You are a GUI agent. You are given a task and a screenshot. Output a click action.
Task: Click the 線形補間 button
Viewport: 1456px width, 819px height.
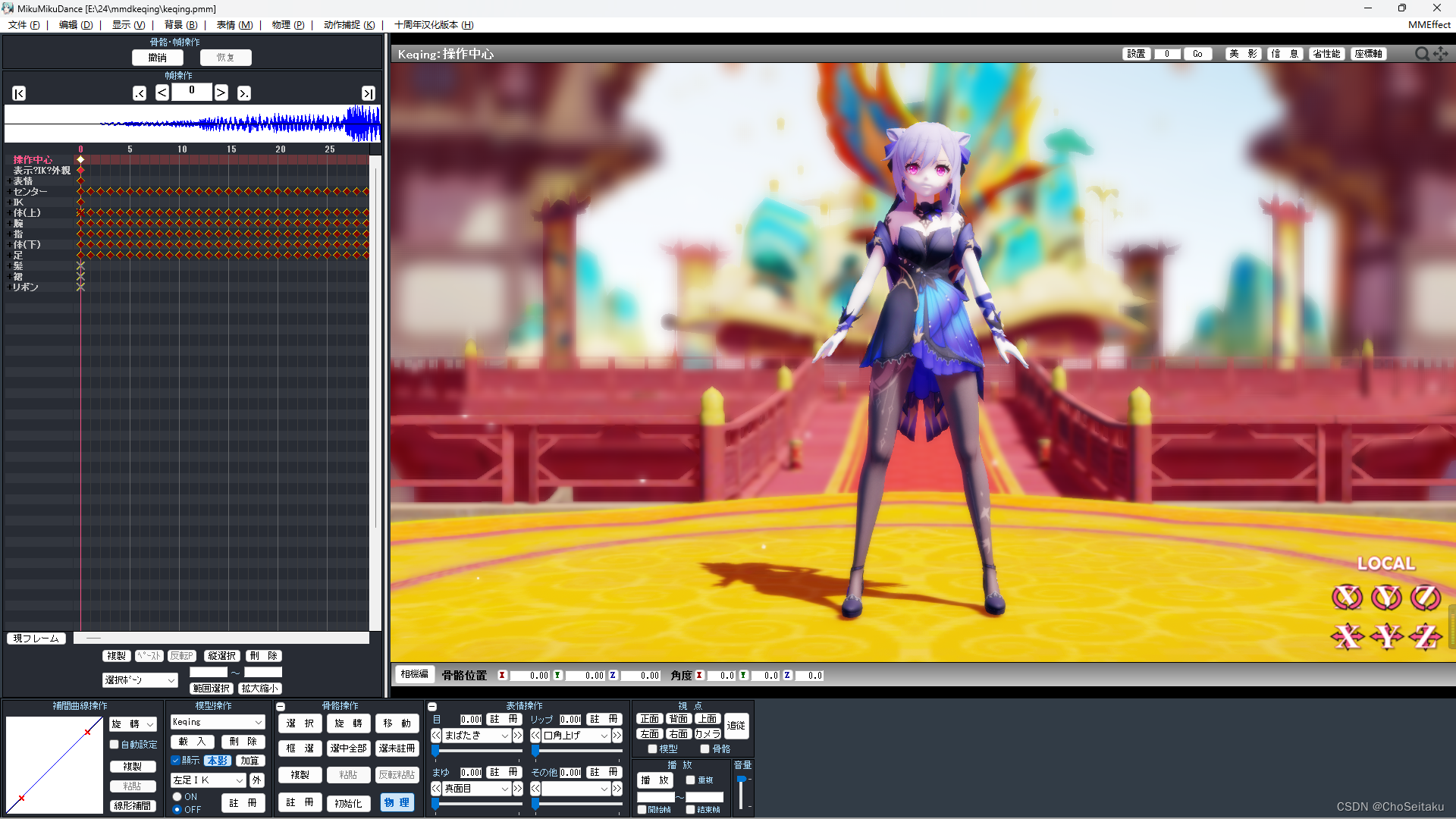(x=133, y=806)
